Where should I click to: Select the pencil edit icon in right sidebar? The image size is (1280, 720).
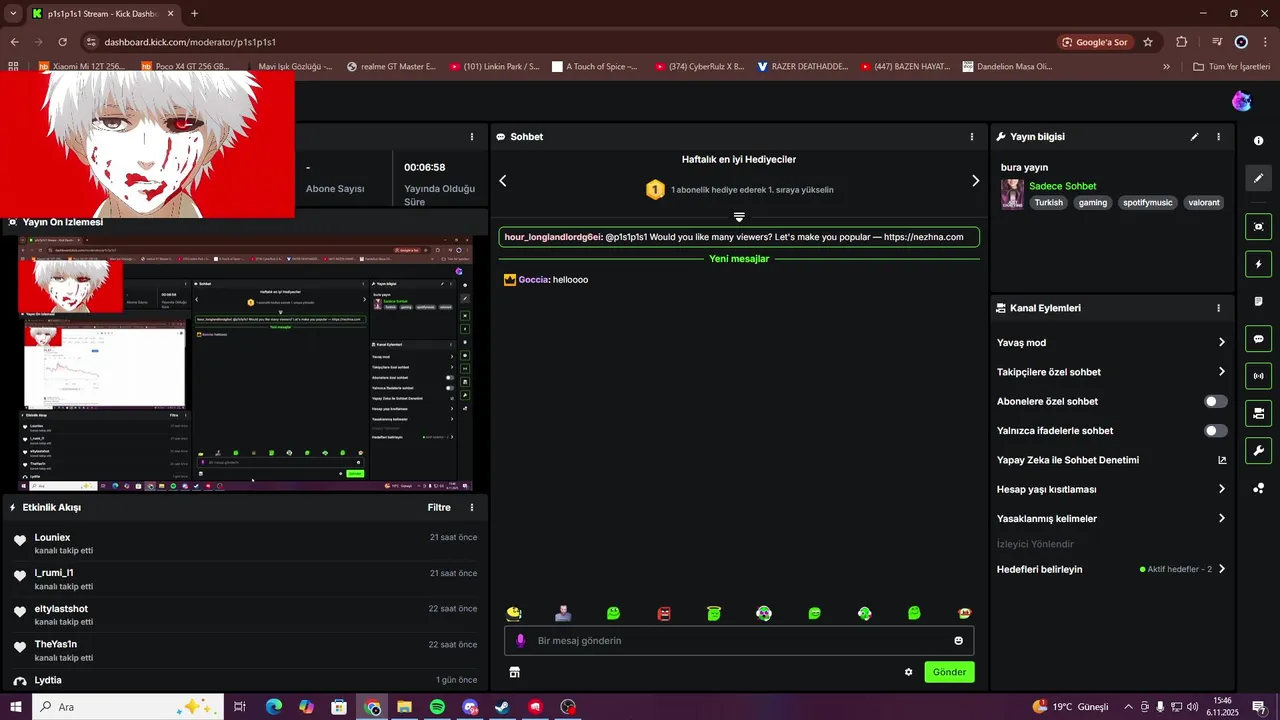[1258, 178]
